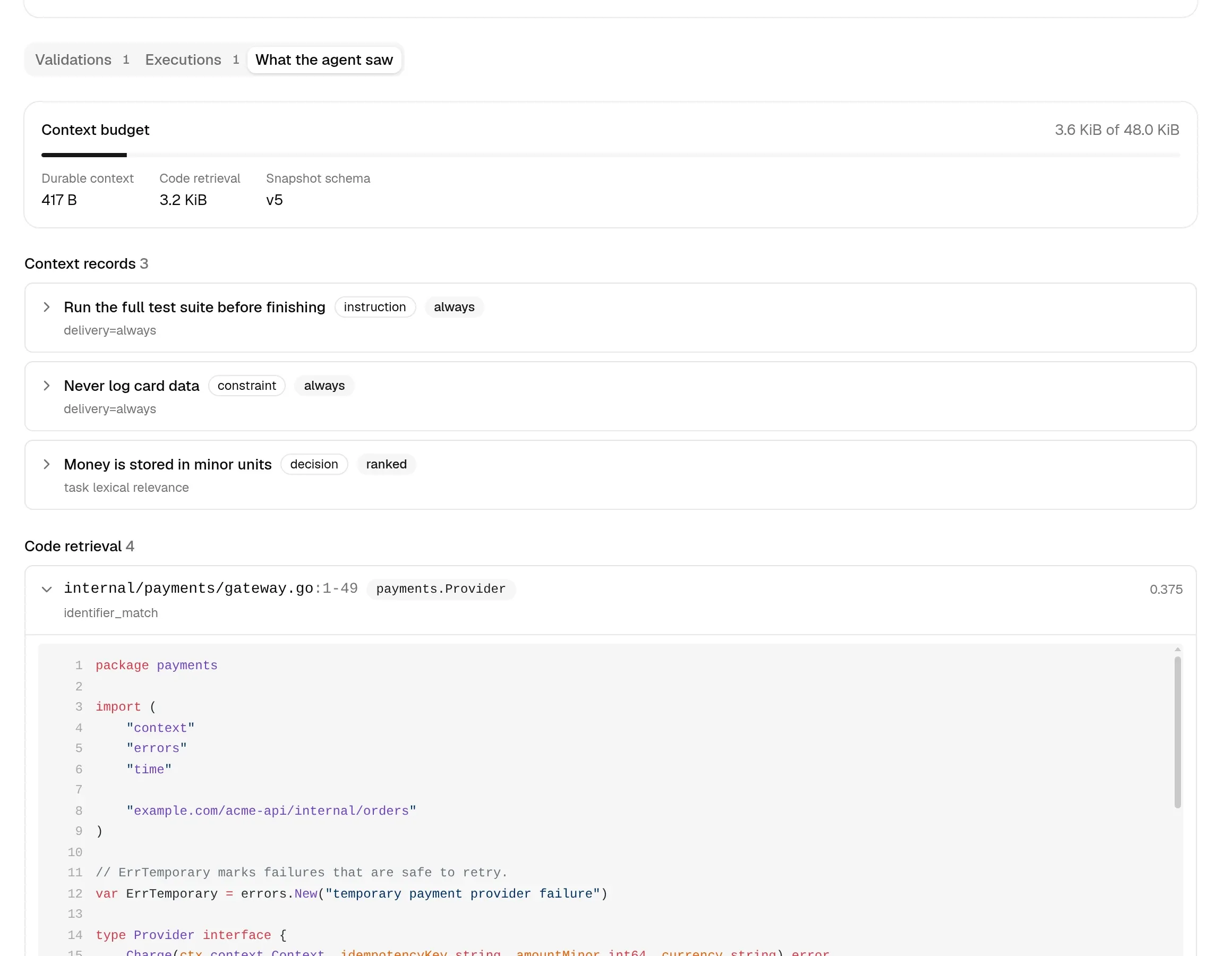The width and height of the screenshot is (1232, 956).
Task: Click the Durable context 417 B value
Action: pos(59,200)
